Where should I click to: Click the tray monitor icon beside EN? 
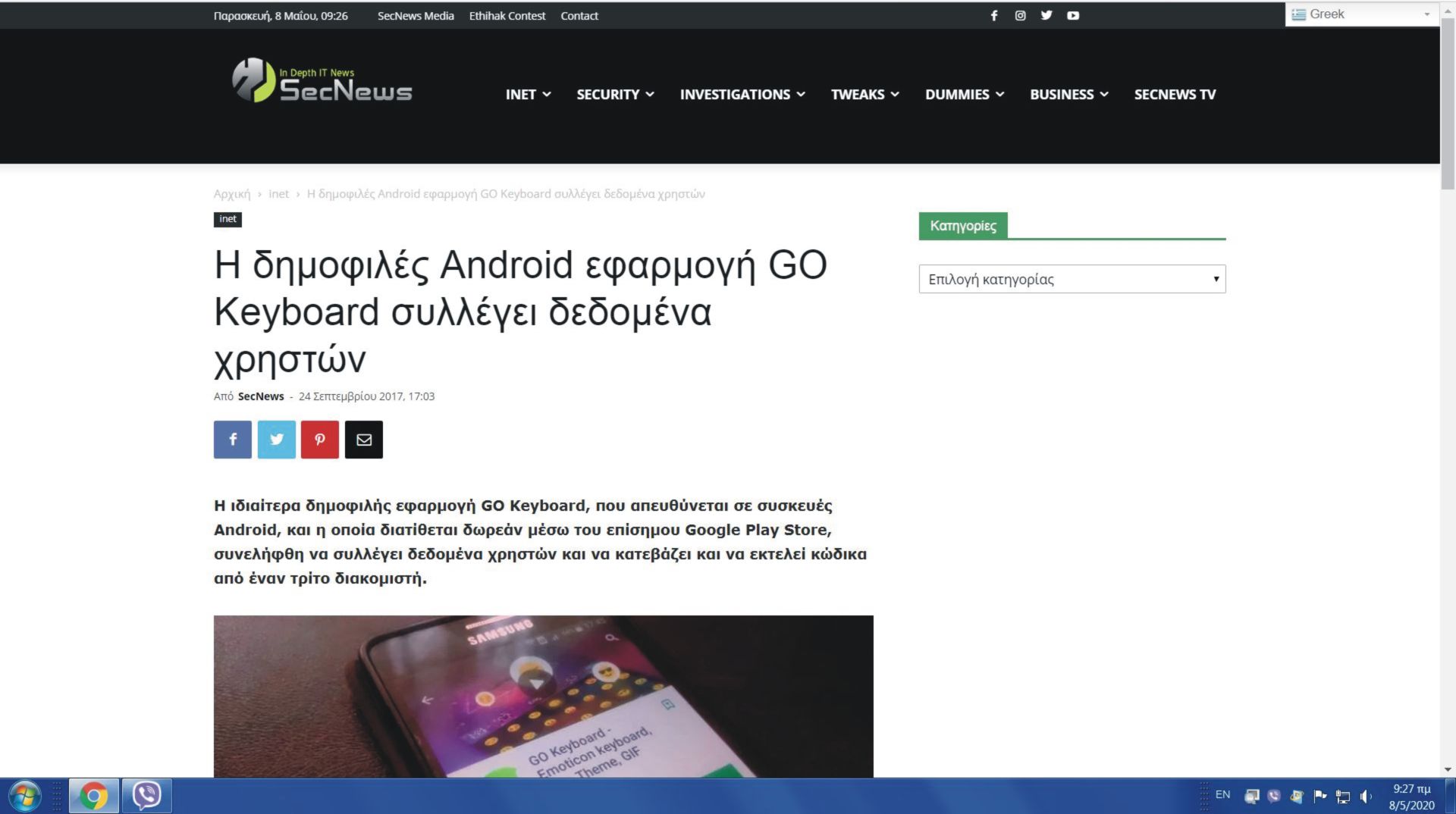point(1252,796)
